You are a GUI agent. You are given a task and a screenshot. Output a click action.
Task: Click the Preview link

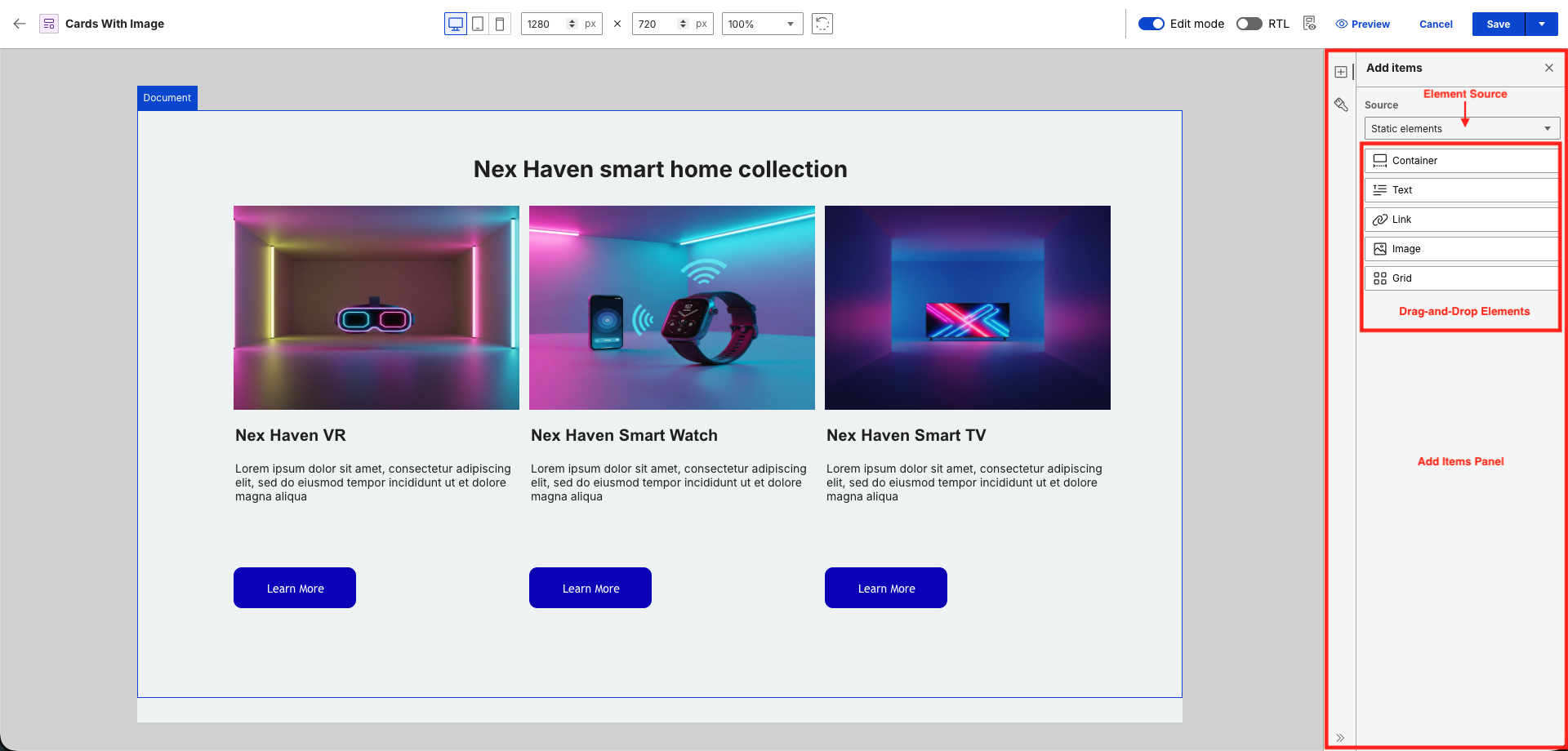point(1363,24)
